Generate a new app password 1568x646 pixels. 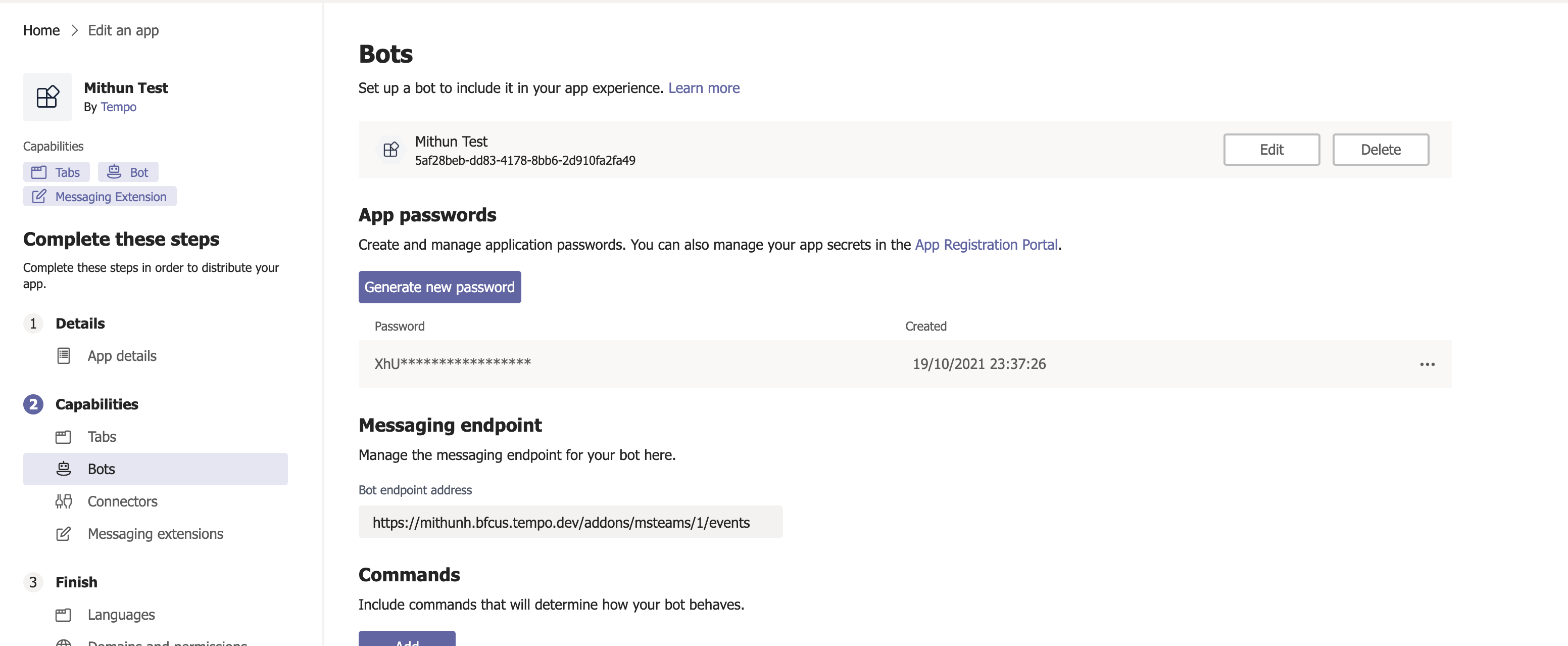click(x=439, y=287)
